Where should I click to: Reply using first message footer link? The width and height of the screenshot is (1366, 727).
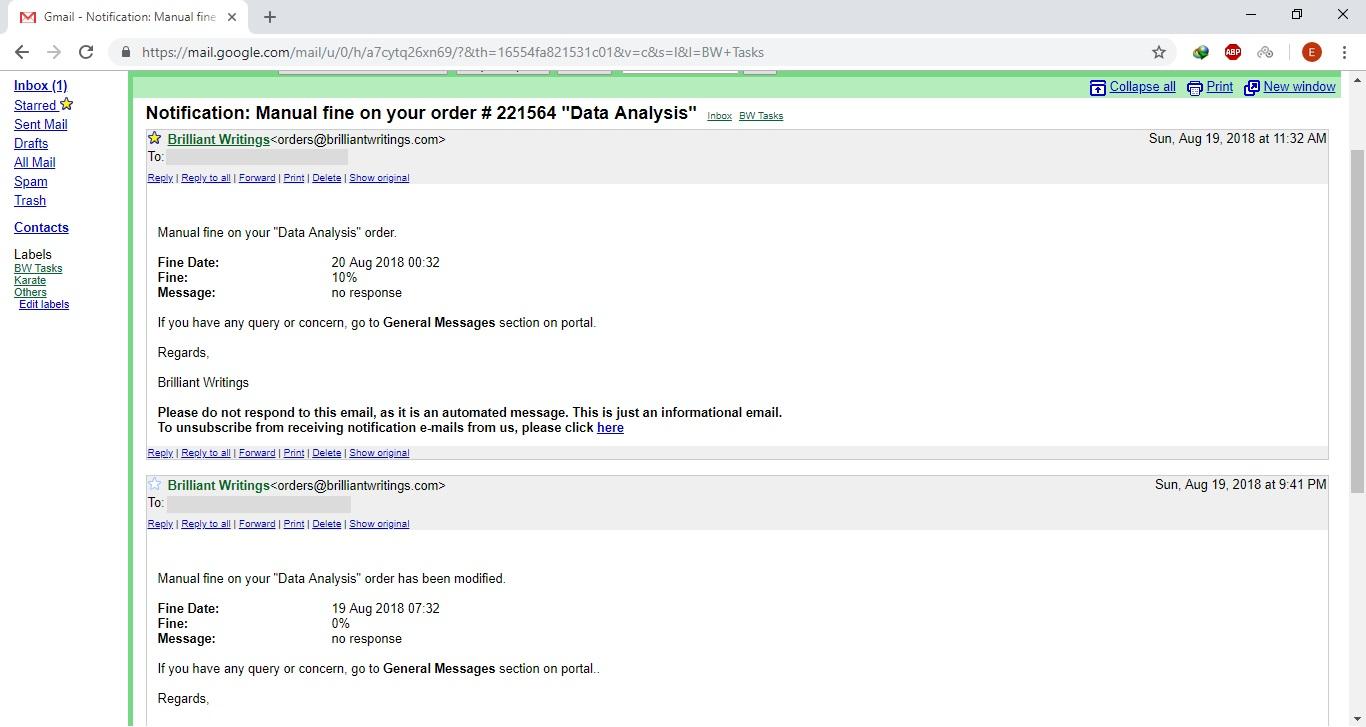(160, 453)
